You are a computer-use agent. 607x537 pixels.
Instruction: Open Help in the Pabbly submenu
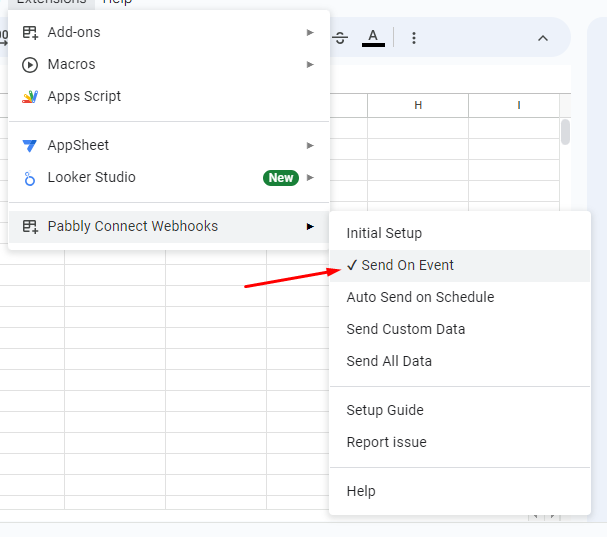coord(460,491)
